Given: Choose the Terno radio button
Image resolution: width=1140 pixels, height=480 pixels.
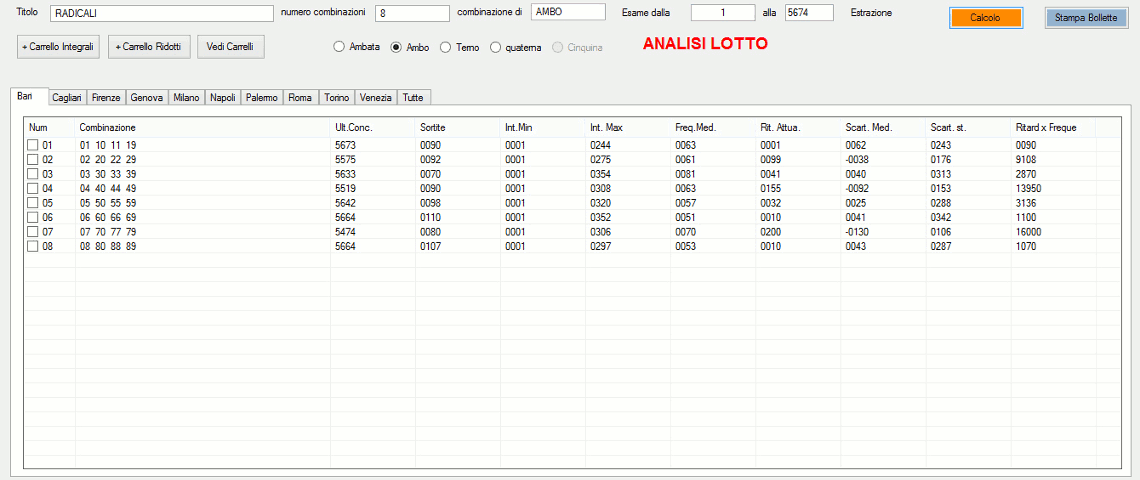Looking at the screenshot, I should pyautogui.click(x=445, y=47).
